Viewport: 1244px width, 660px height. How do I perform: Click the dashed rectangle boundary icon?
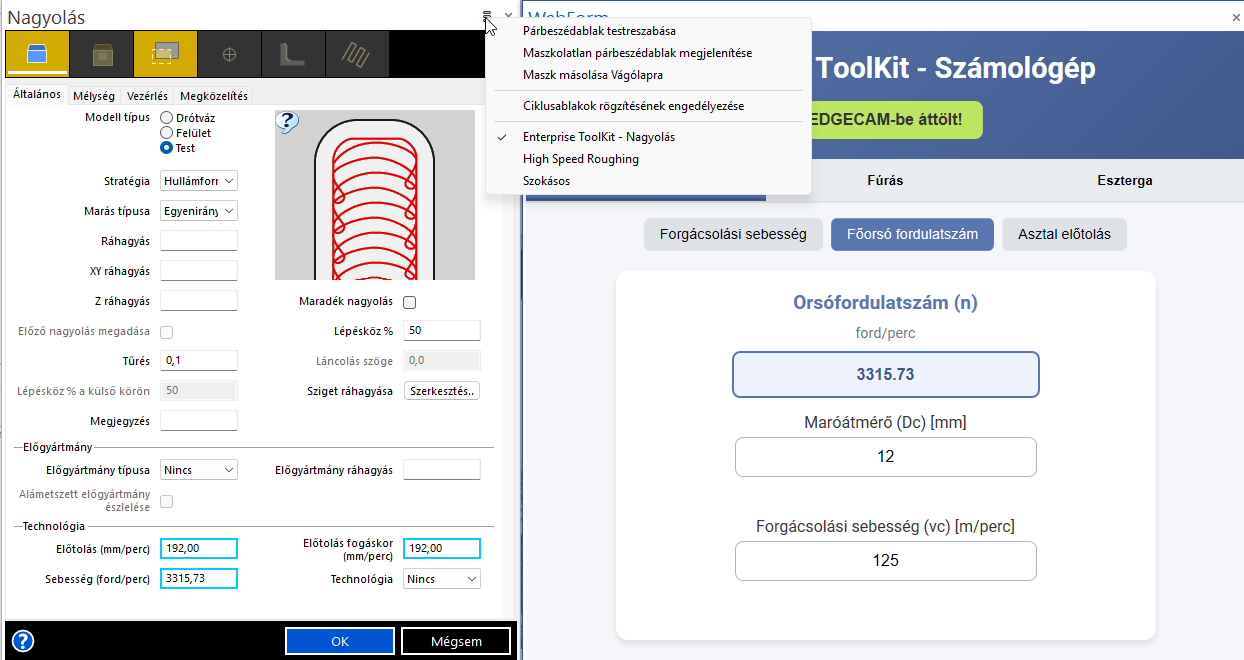pos(166,54)
